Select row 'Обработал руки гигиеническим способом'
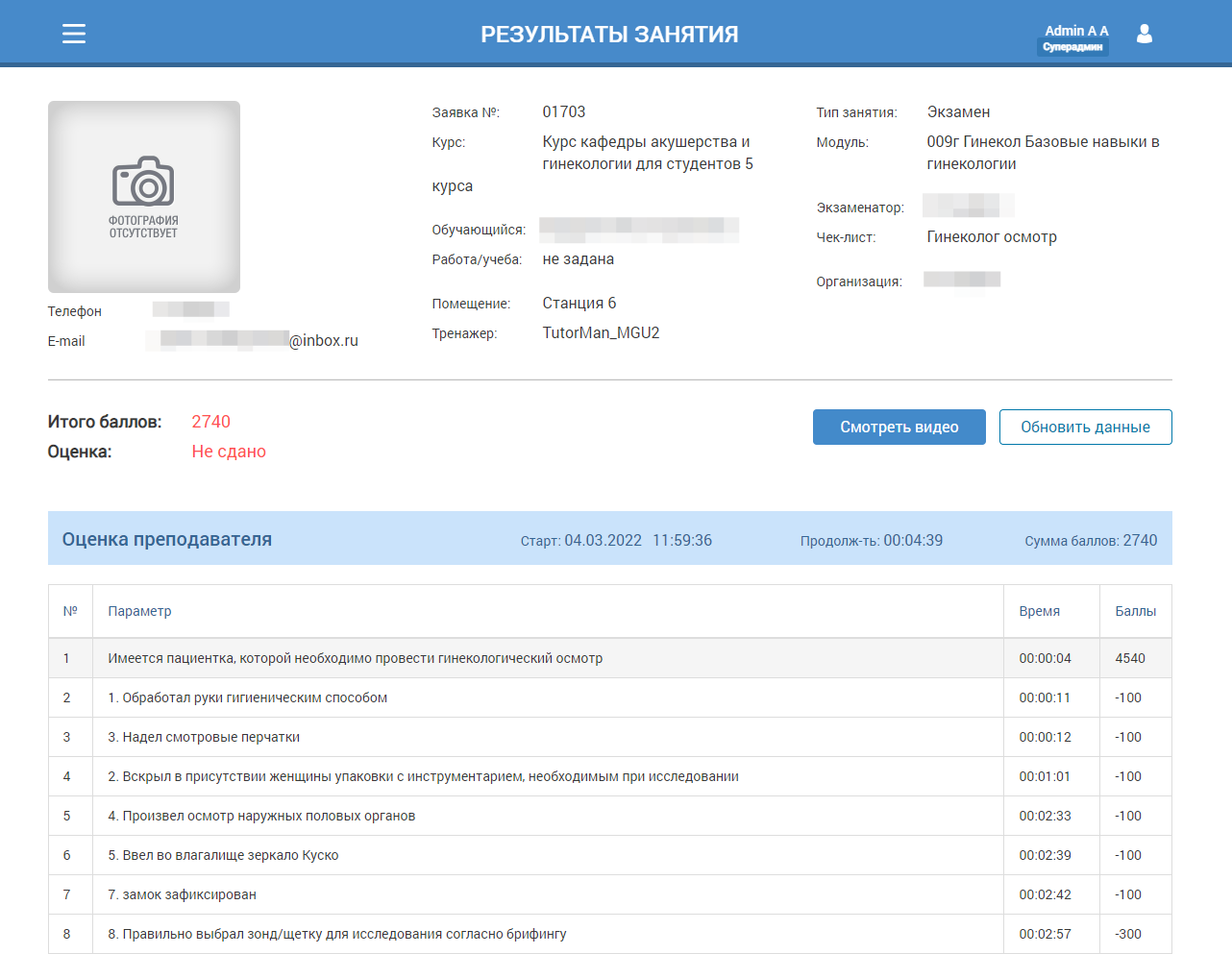Image resolution: width=1232 pixels, height=954 pixels. pos(609,697)
